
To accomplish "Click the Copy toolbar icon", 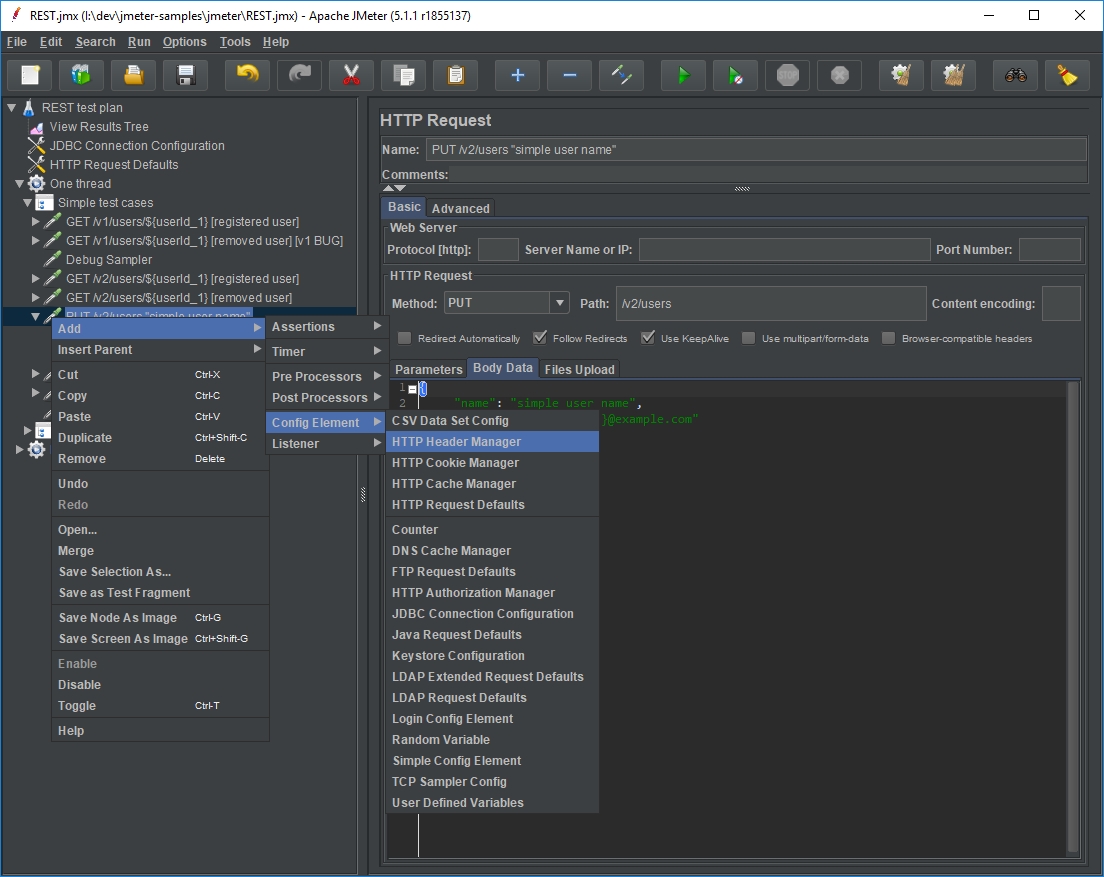I will click(403, 75).
